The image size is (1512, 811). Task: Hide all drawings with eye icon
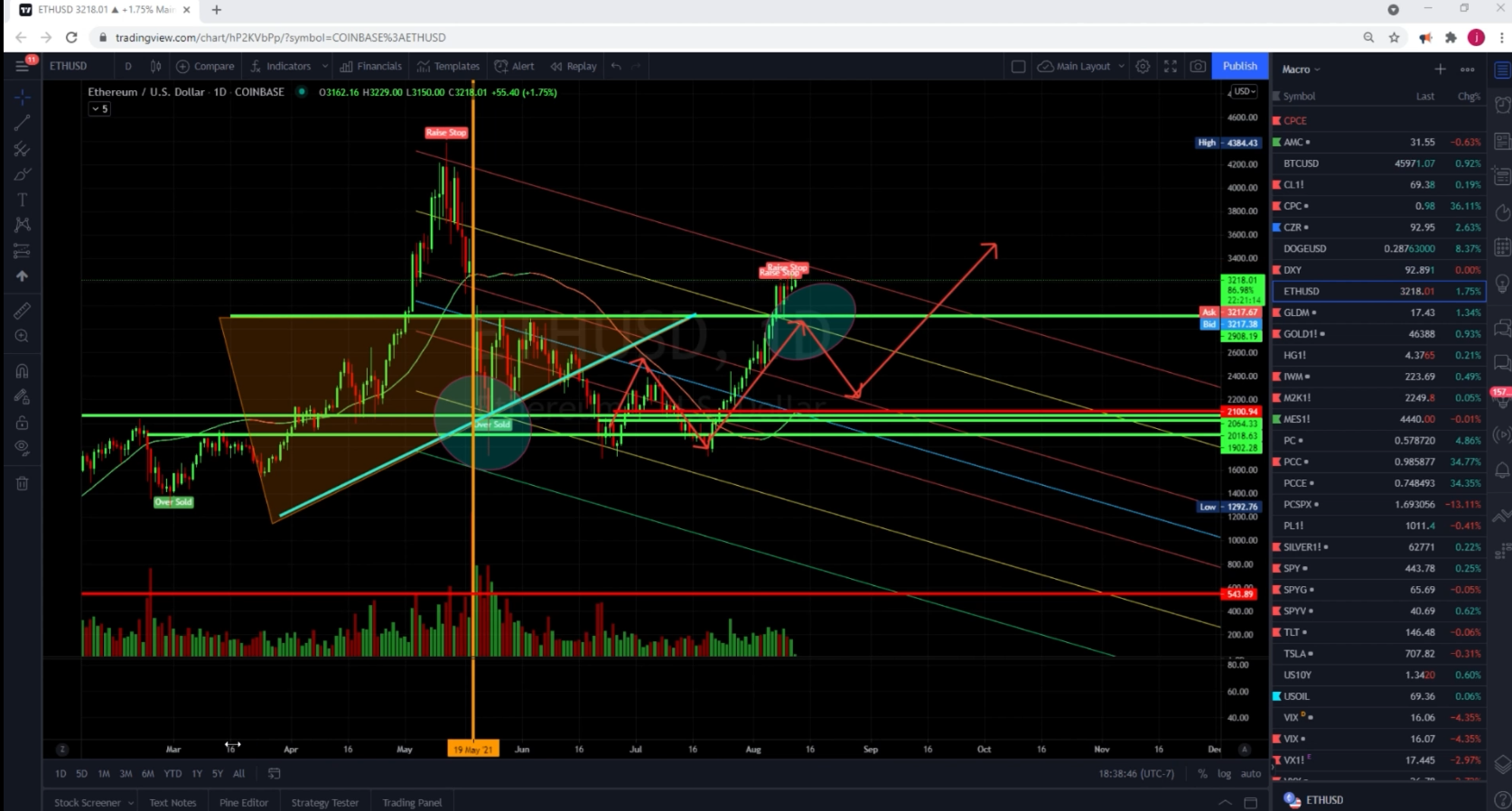(23, 448)
